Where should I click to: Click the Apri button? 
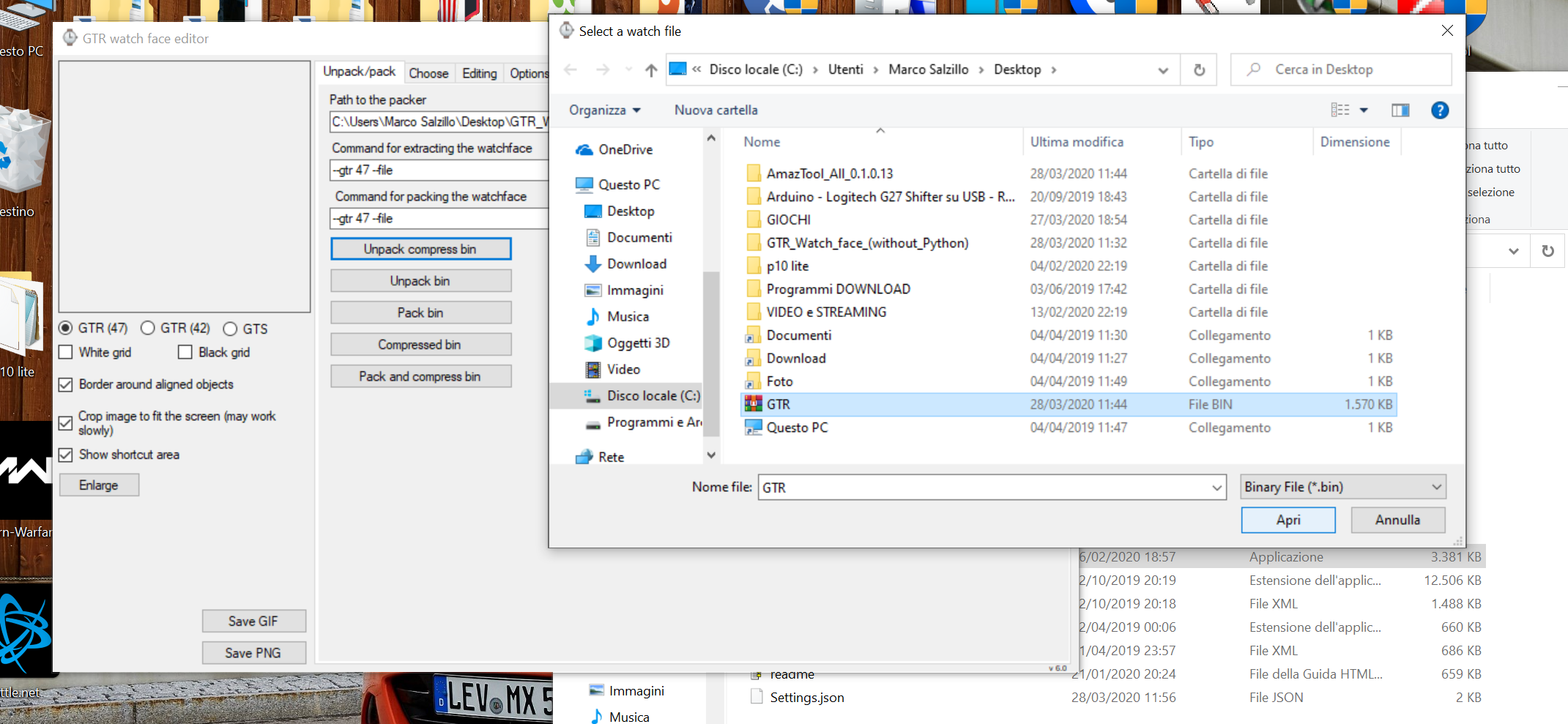1288,520
